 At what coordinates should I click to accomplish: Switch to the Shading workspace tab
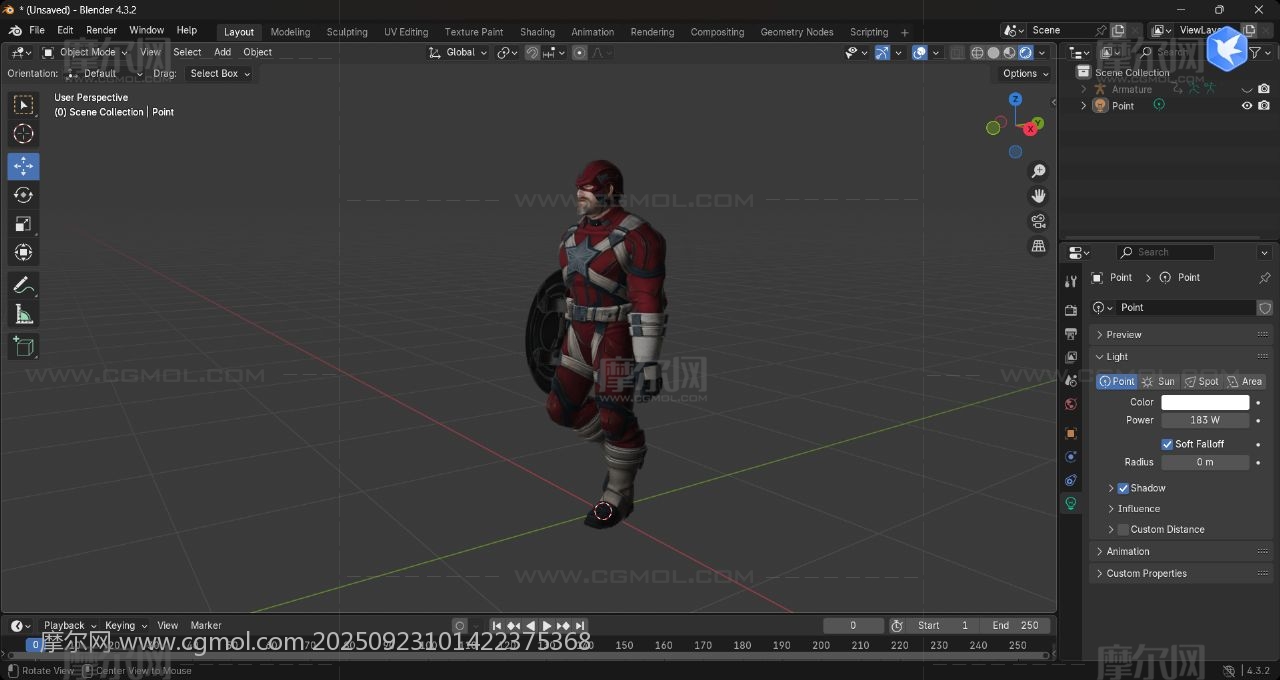pyautogui.click(x=537, y=32)
